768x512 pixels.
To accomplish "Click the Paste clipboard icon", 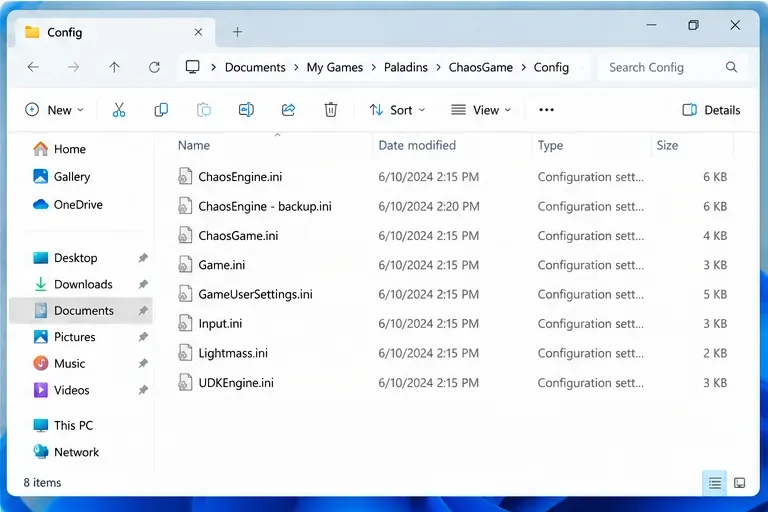I will tap(204, 110).
